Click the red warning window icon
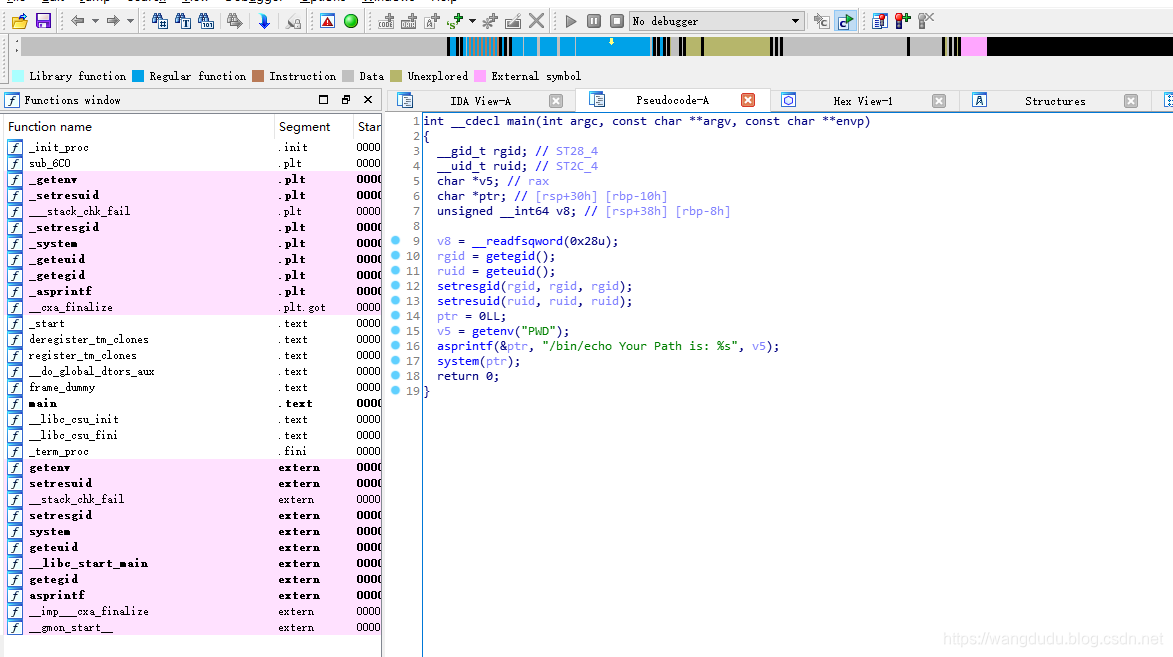Image resolution: width=1173 pixels, height=657 pixels. (328, 21)
